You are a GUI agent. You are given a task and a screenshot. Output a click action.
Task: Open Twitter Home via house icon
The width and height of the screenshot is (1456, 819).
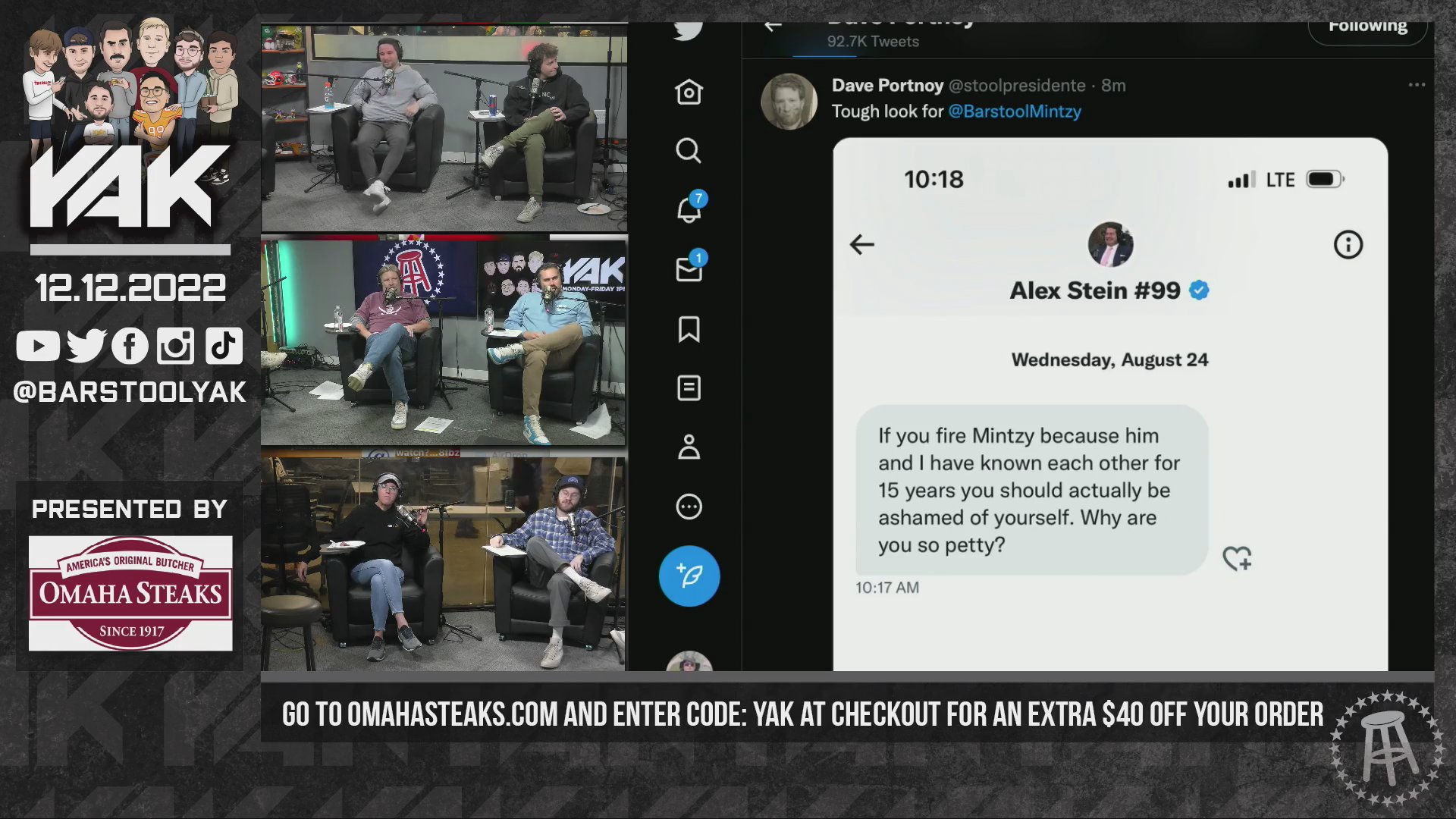click(689, 92)
